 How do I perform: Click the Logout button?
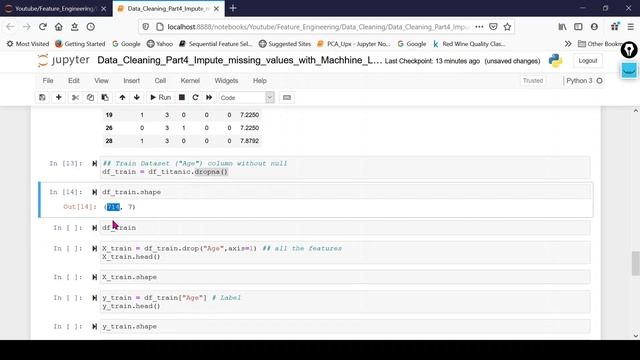pos(587,60)
